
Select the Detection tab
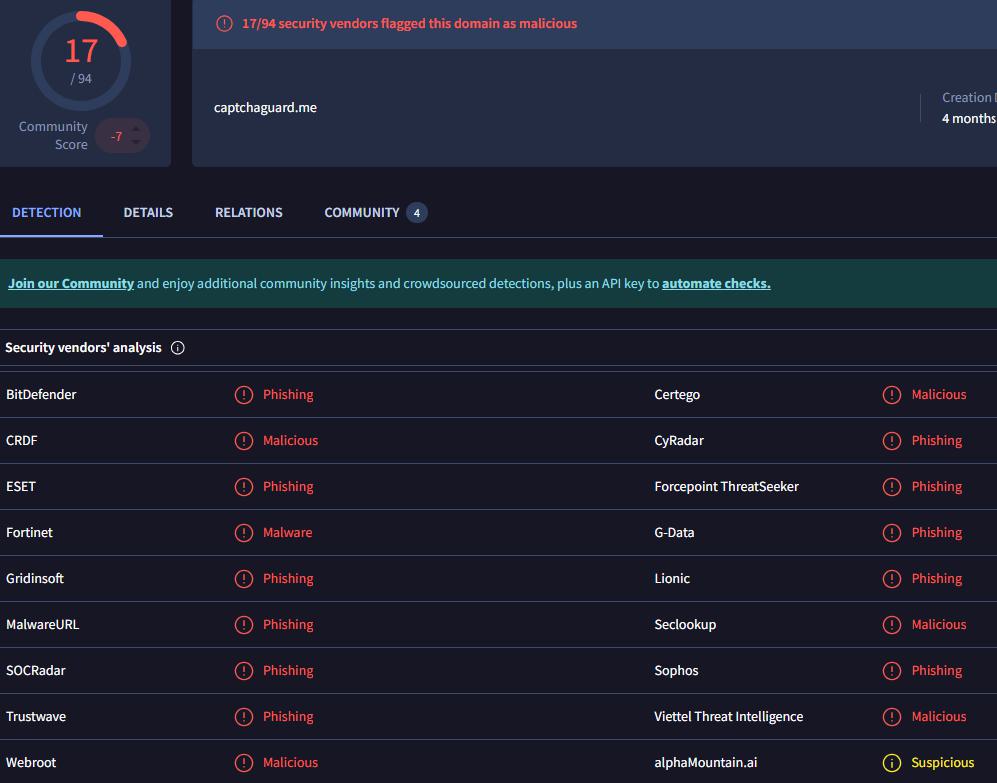(x=47, y=213)
